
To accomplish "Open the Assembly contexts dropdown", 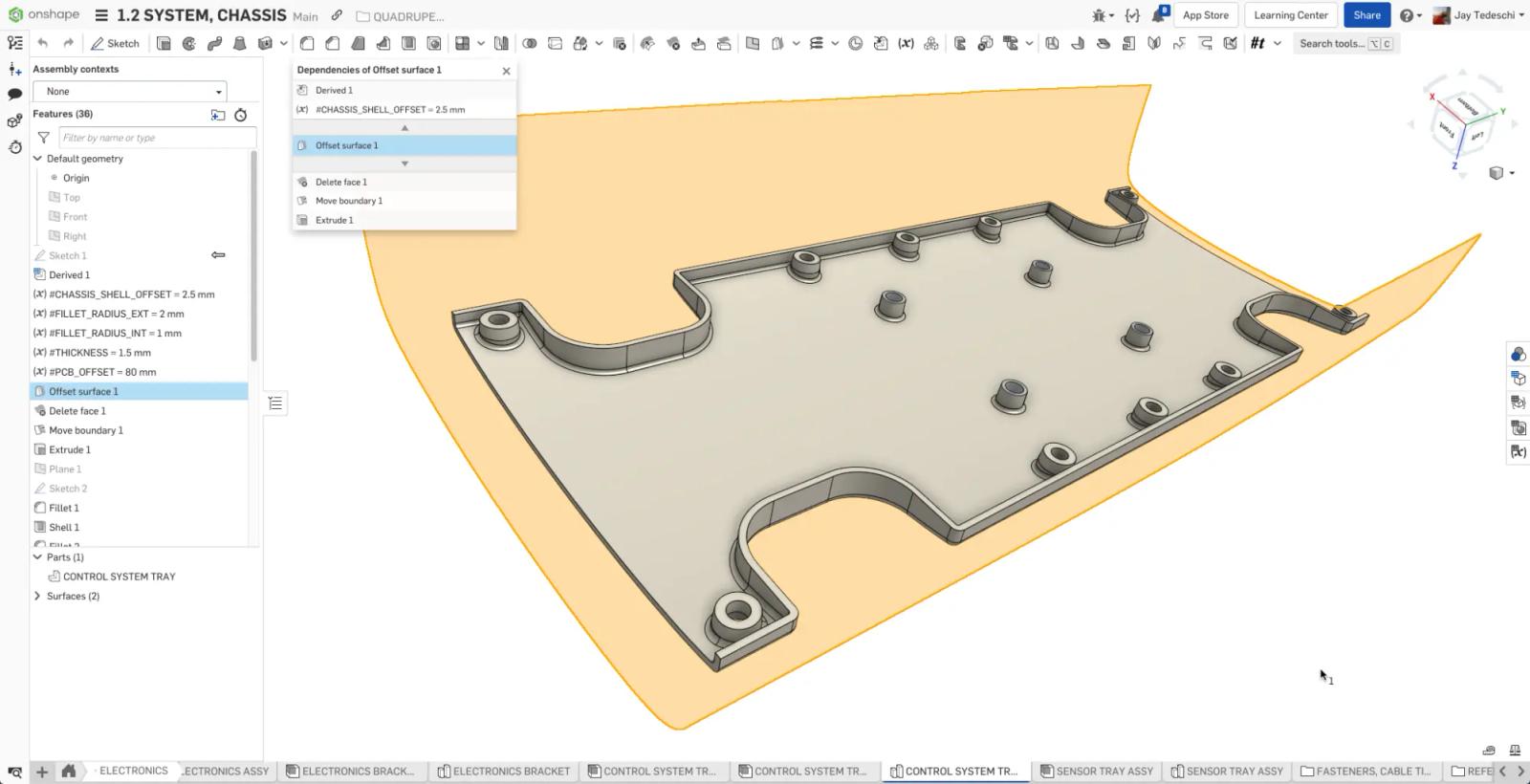I will [x=129, y=92].
